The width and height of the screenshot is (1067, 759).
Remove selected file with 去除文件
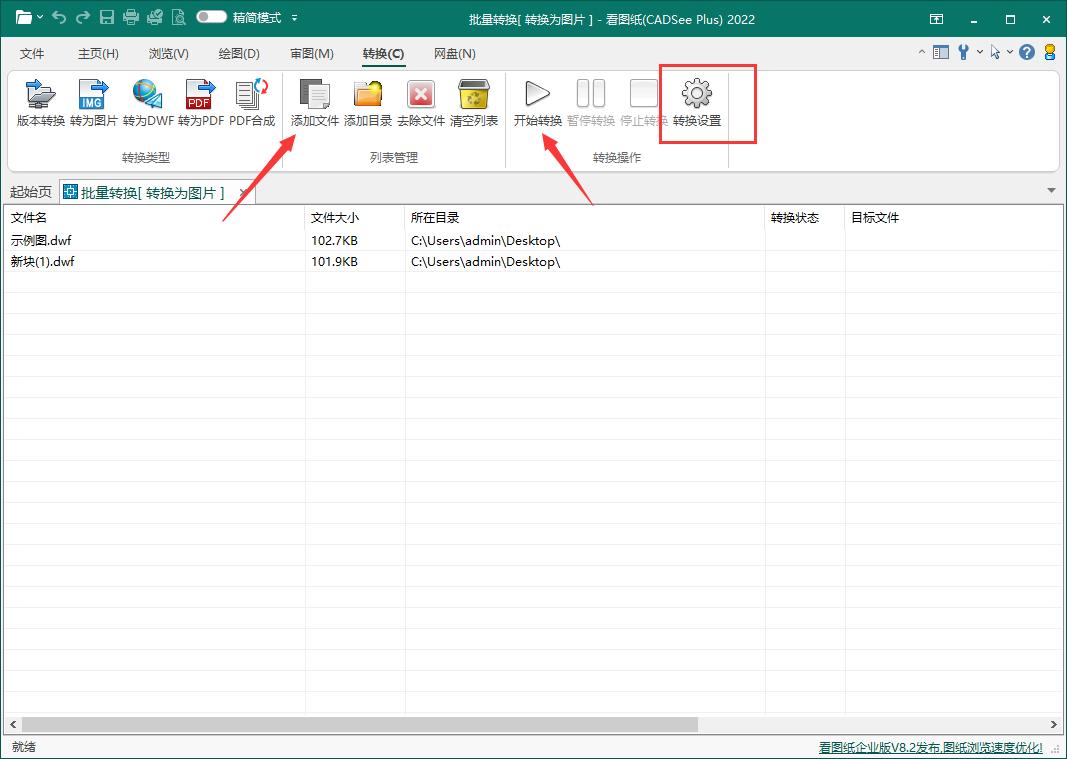tap(421, 103)
